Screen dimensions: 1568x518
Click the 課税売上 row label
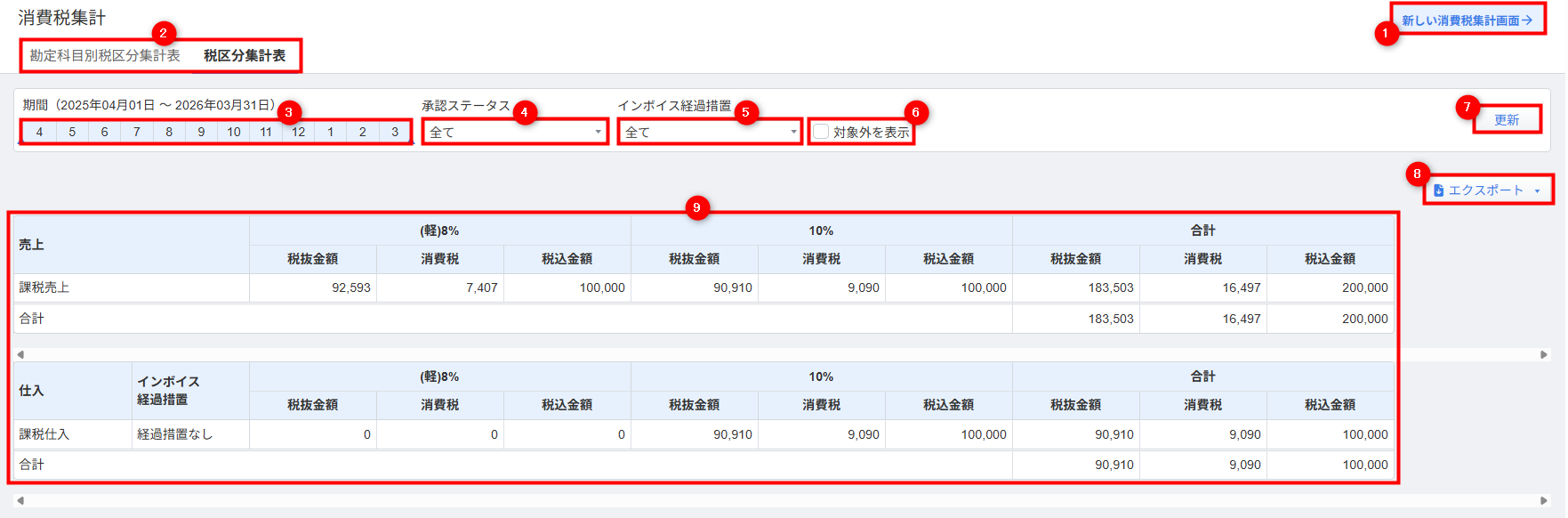(x=44, y=287)
